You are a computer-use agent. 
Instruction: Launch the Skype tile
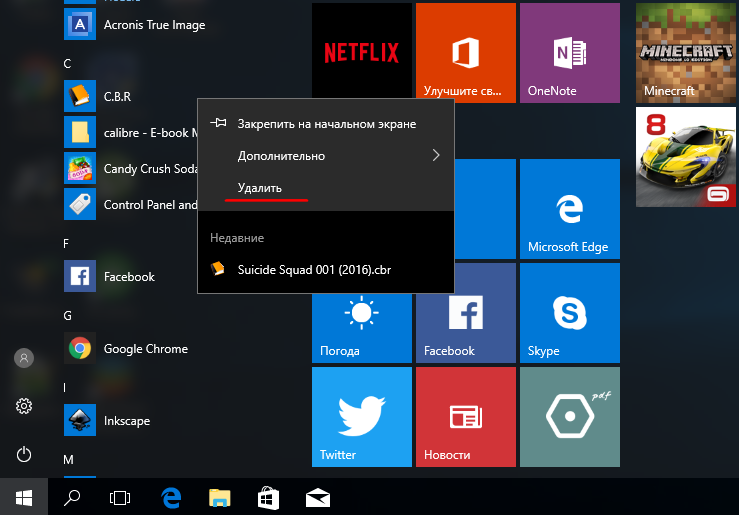(x=570, y=313)
